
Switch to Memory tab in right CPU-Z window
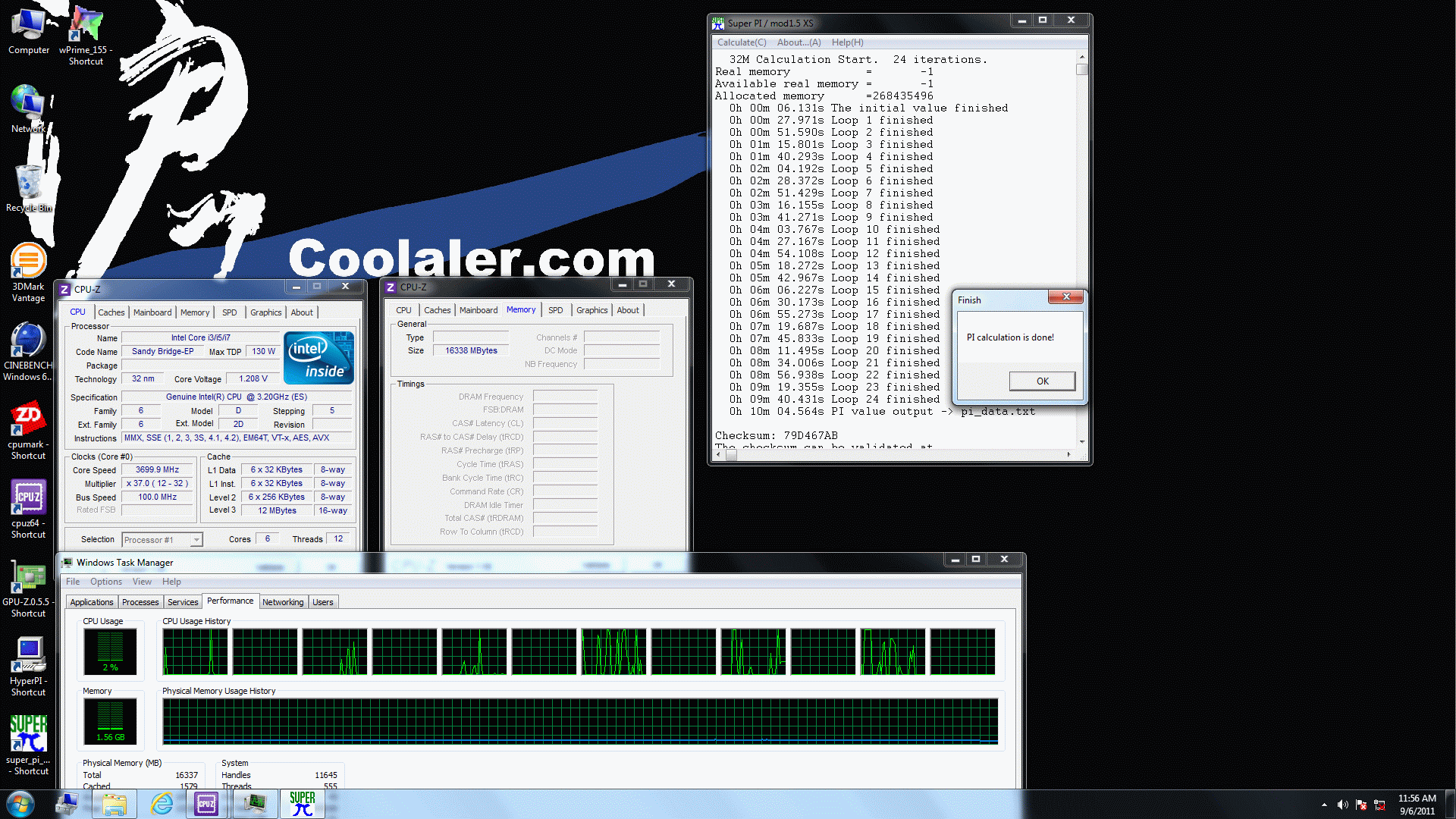[521, 310]
